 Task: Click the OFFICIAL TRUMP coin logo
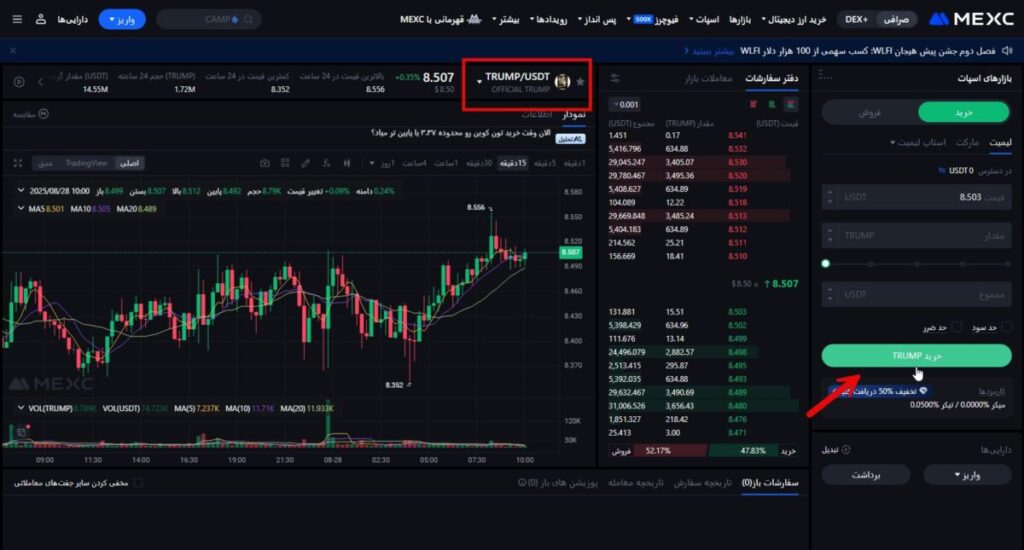[x=562, y=82]
